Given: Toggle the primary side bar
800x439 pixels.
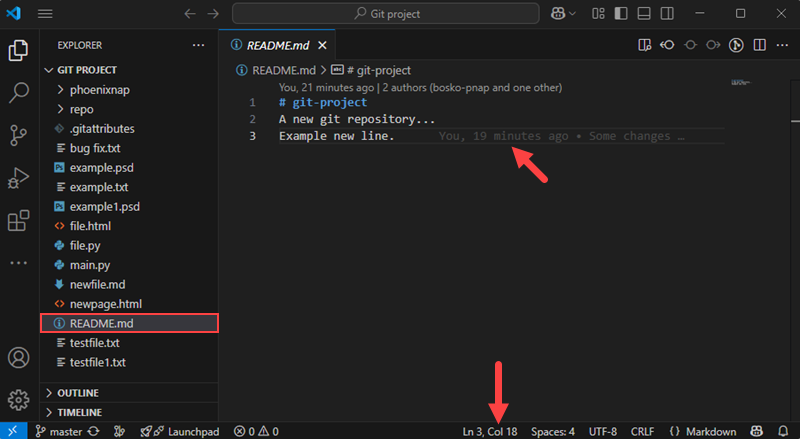Looking at the screenshot, I should click(x=621, y=14).
